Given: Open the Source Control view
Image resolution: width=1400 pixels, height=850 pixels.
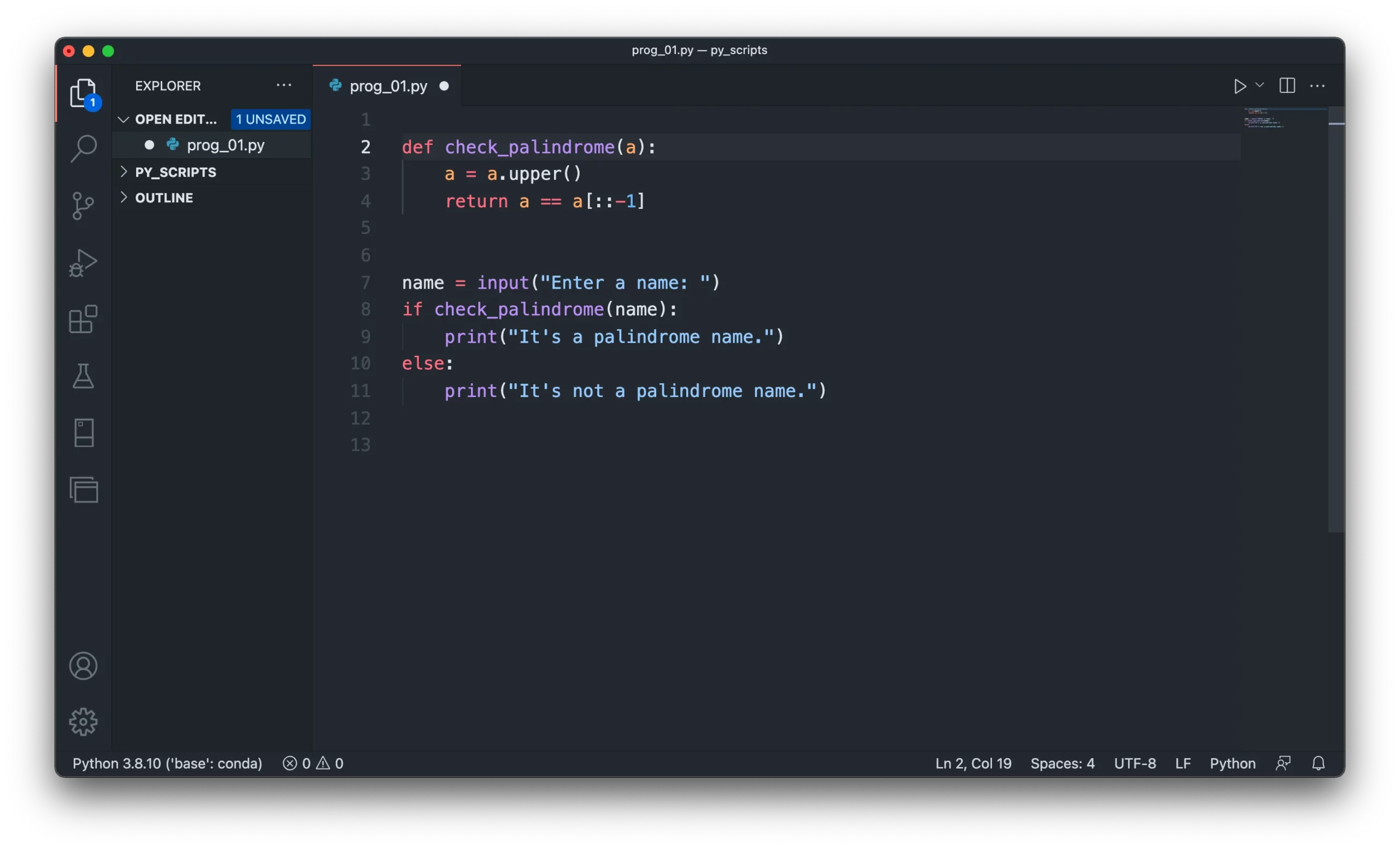Looking at the screenshot, I should pos(84,206).
